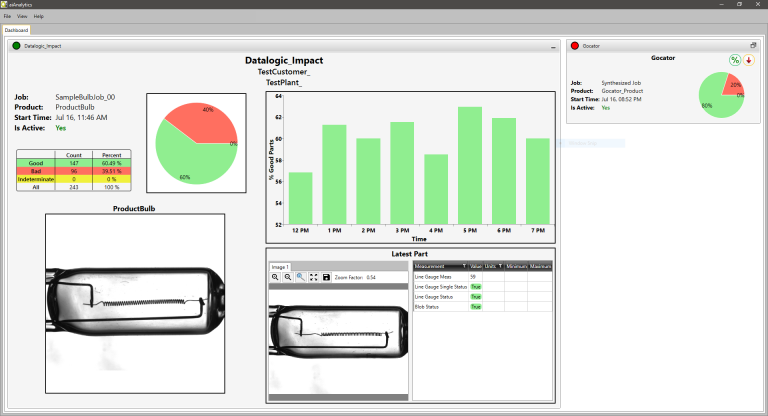Click the Good row in the count table
The image size is (768, 416).
click(x=73, y=163)
